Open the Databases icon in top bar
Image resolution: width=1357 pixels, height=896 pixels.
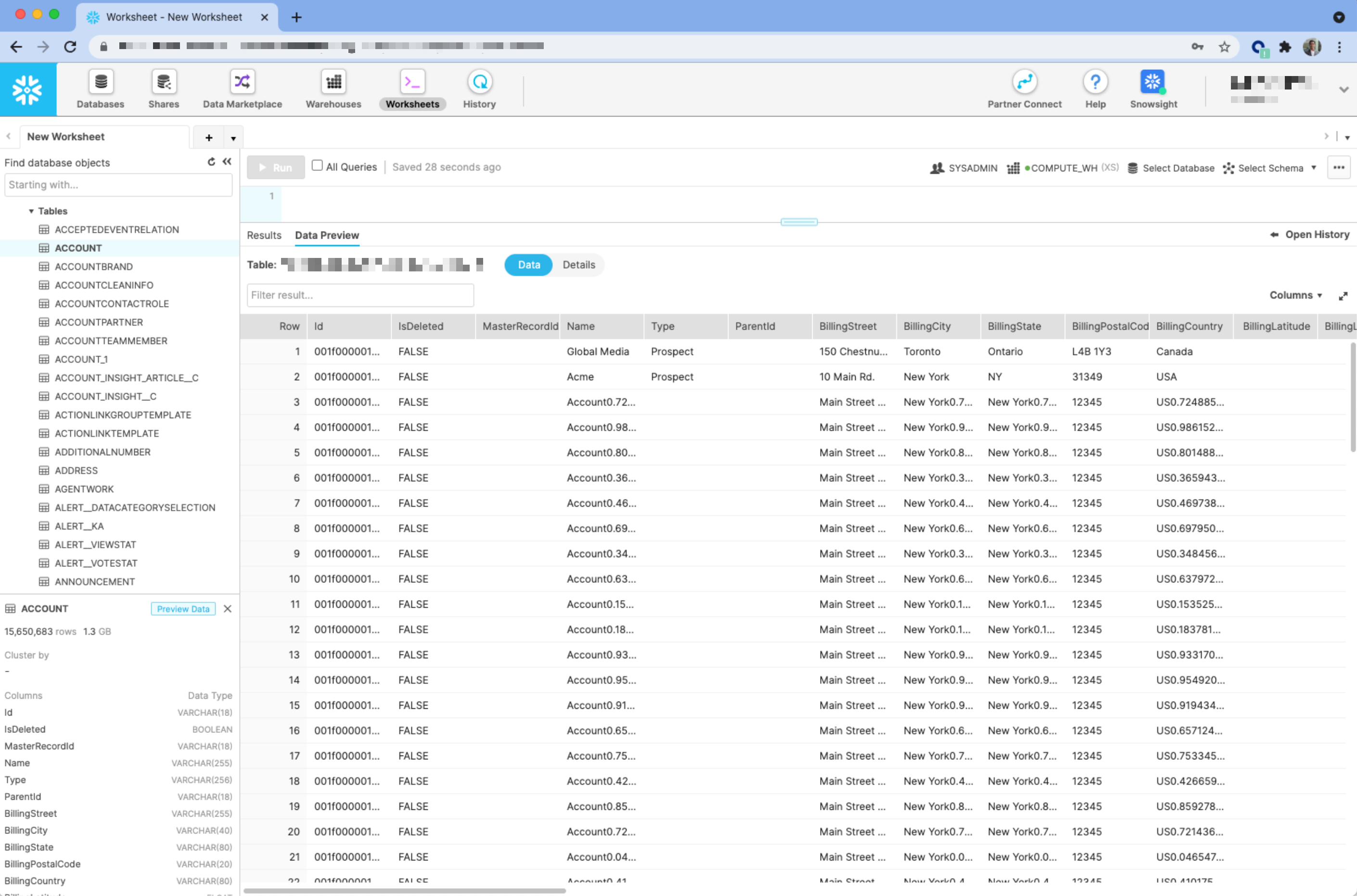click(x=101, y=83)
